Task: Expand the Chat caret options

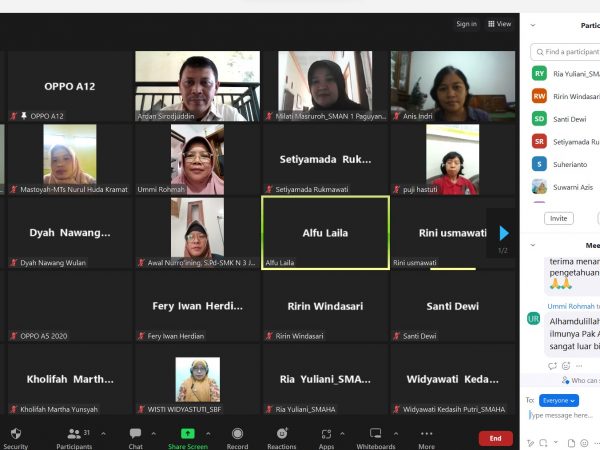Action: tap(153, 434)
